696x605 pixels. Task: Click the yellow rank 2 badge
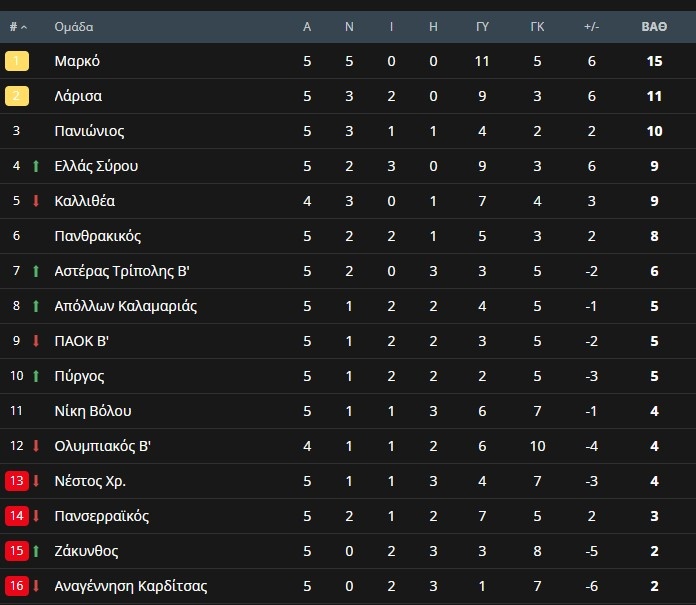tap(17, 96)
